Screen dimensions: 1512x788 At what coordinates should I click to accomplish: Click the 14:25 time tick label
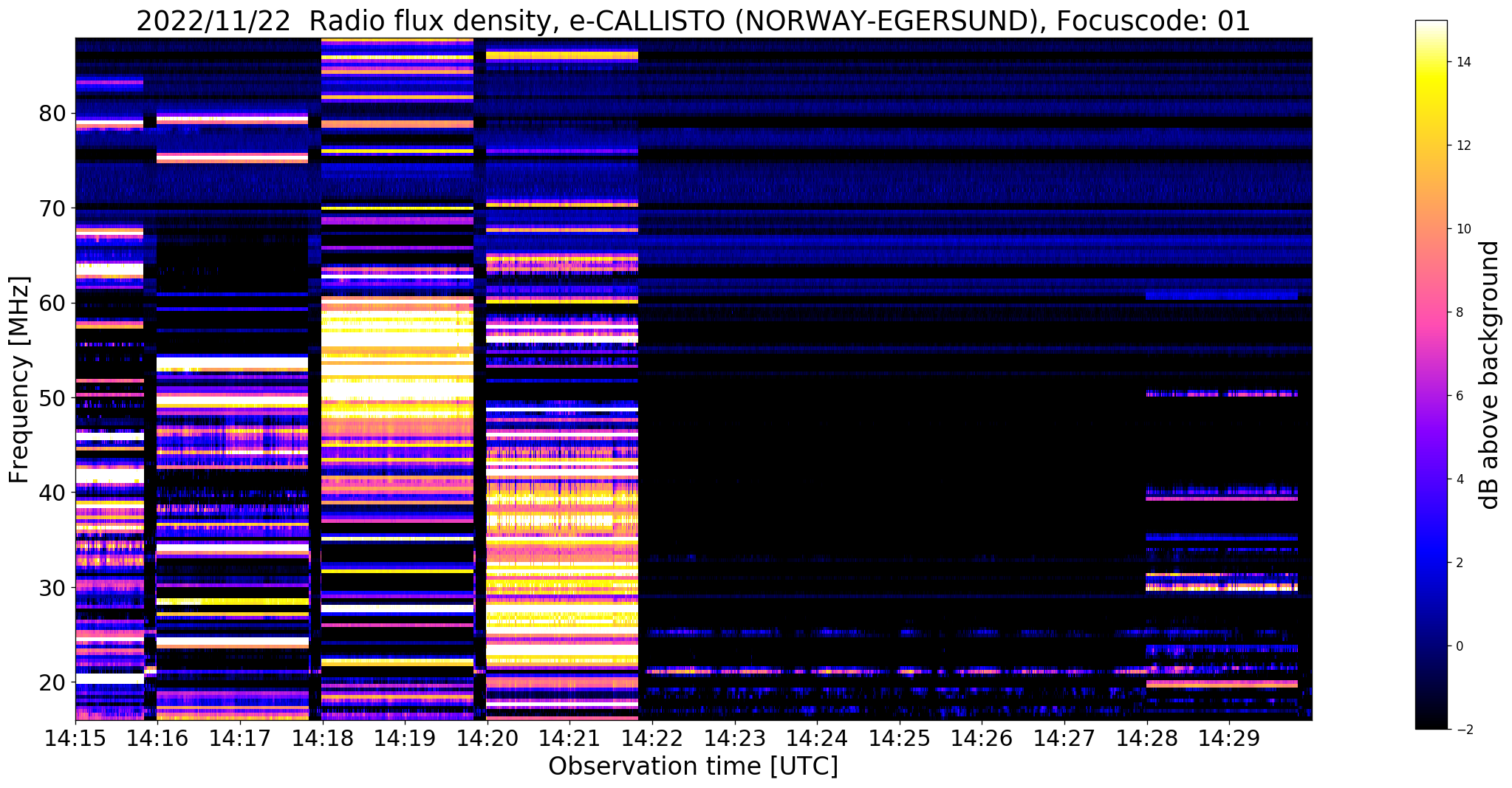coord(899,739)
